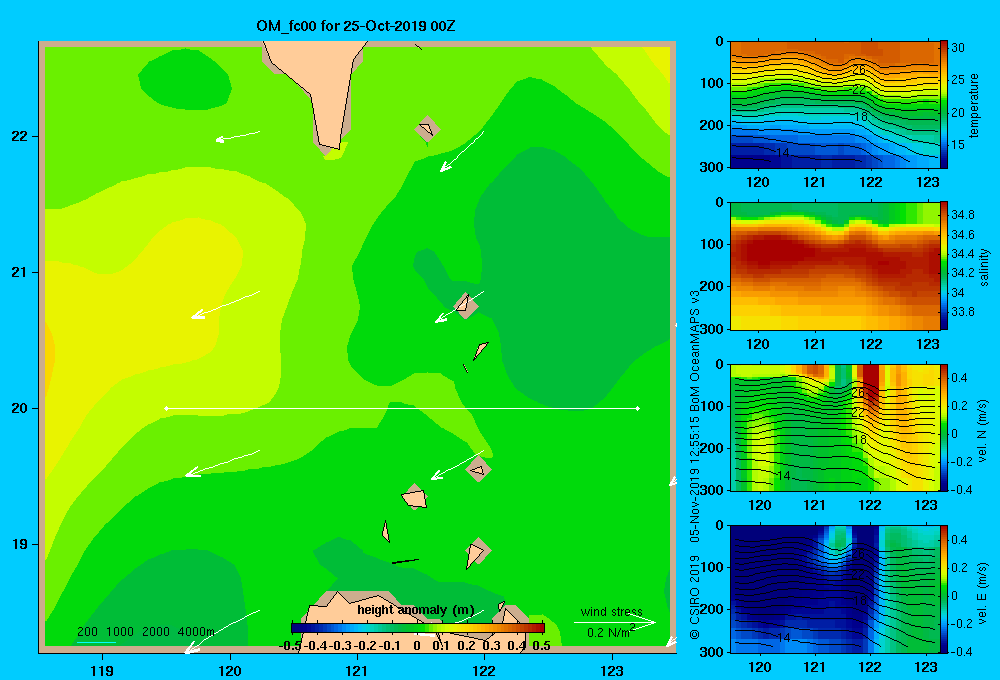The image size is (1000, 680).
Task: Click the 'temperature' axis label
Action: click(x=974, y=105)
